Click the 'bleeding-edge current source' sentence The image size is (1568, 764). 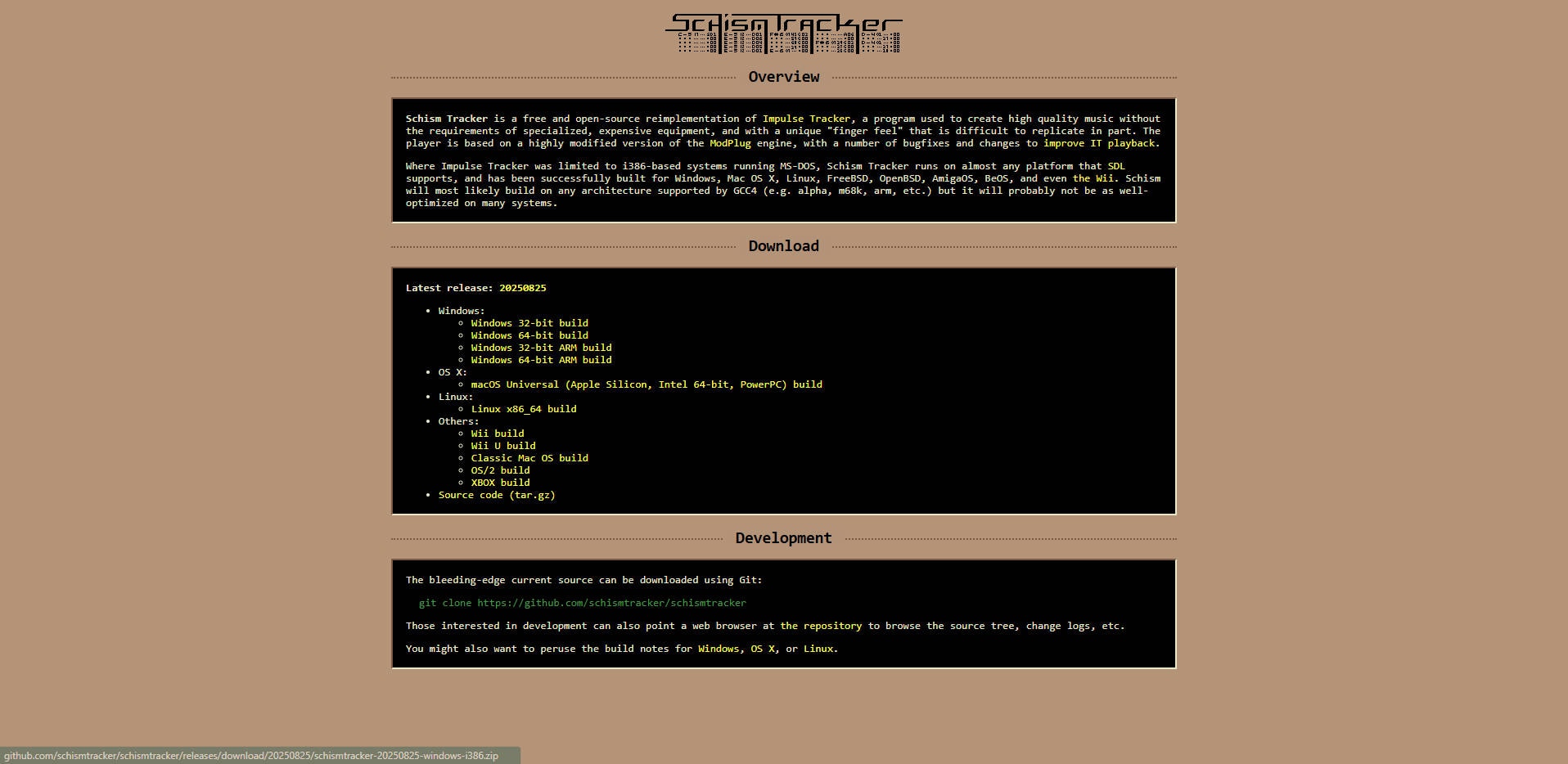pyautogui.click(x=583, y=580)
